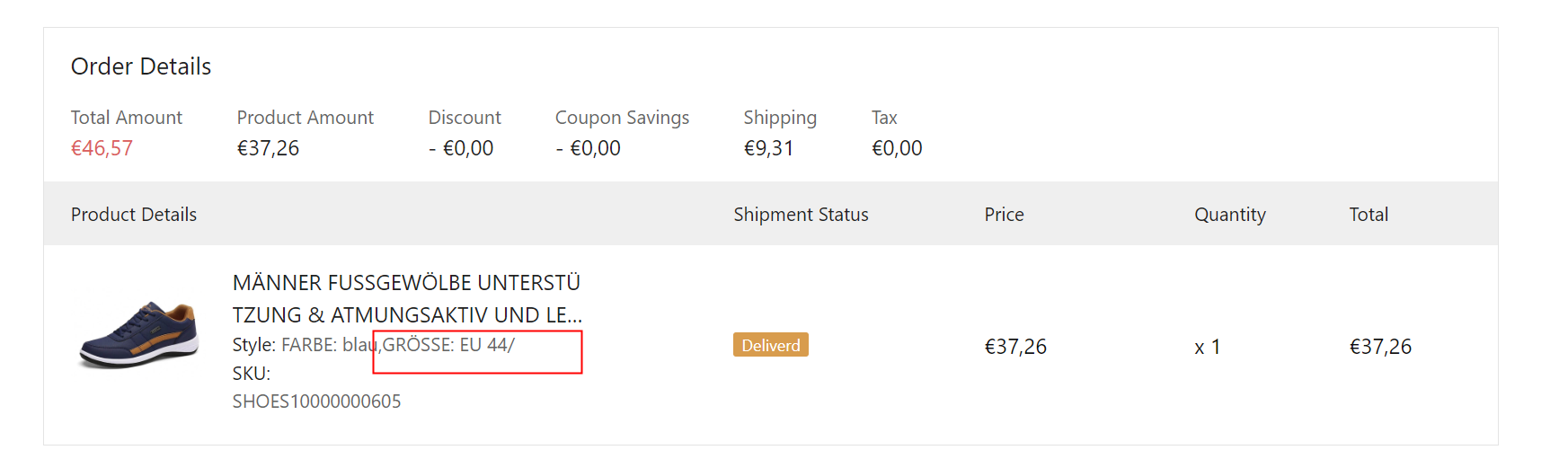Click the Product Amount label
This screenshot has width=1568, height=450.
click(x=305, y=118)
